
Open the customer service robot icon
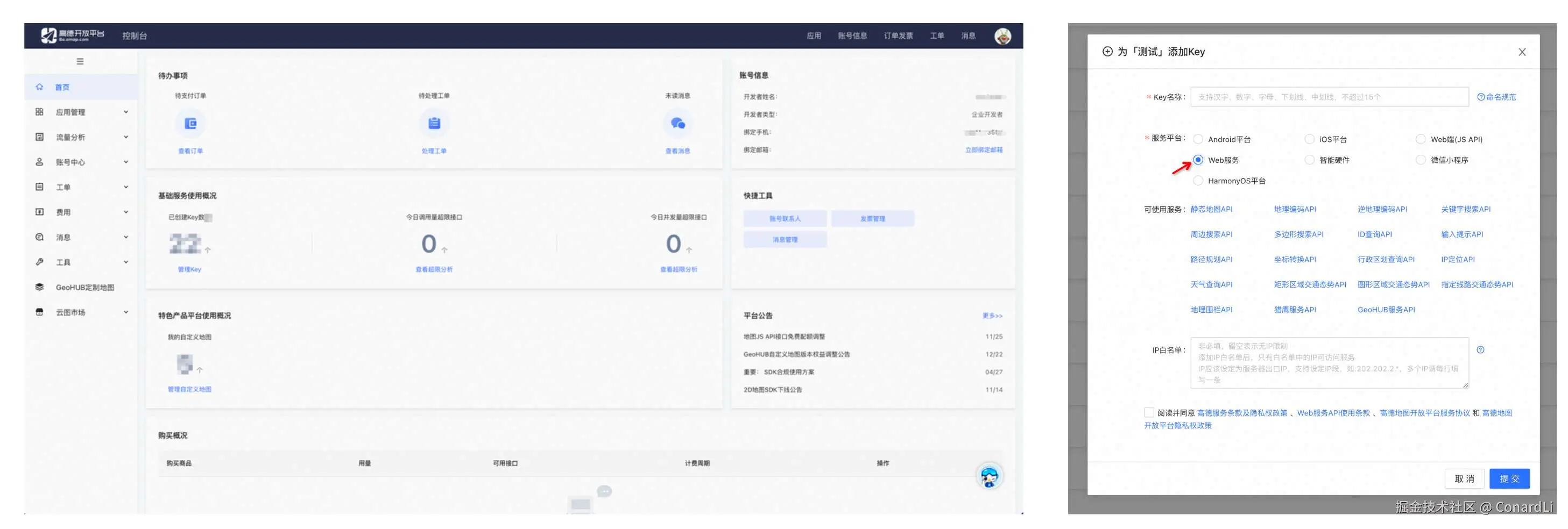coord(990,476)
